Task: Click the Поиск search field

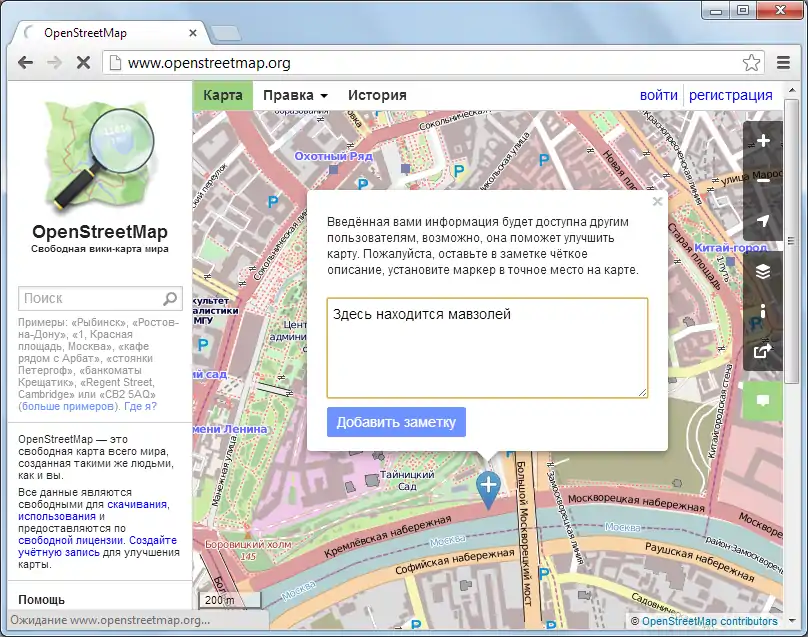Action: [90, 298]
